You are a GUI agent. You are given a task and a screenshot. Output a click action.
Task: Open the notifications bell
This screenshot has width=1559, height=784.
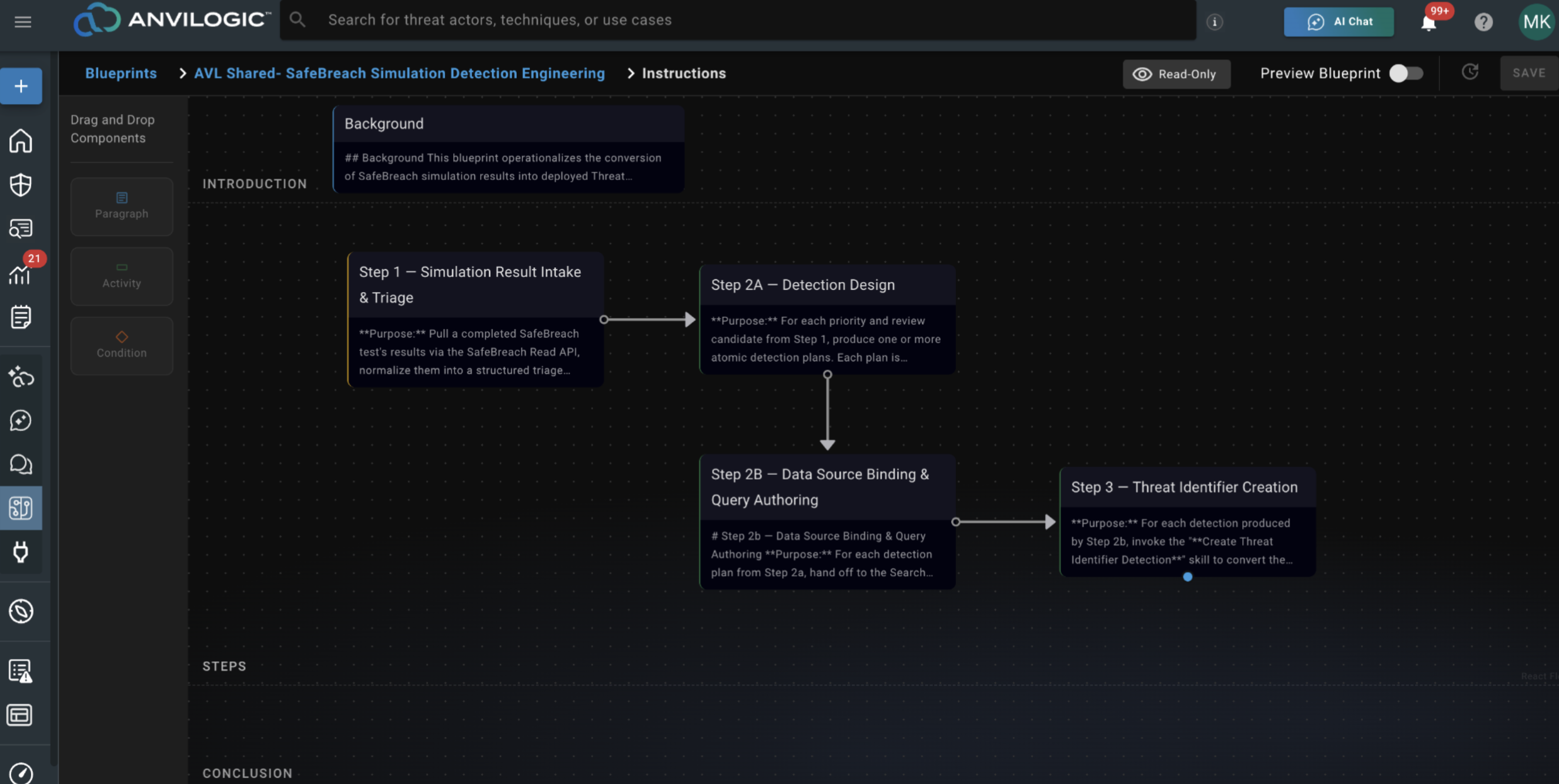coord(1428,22)
